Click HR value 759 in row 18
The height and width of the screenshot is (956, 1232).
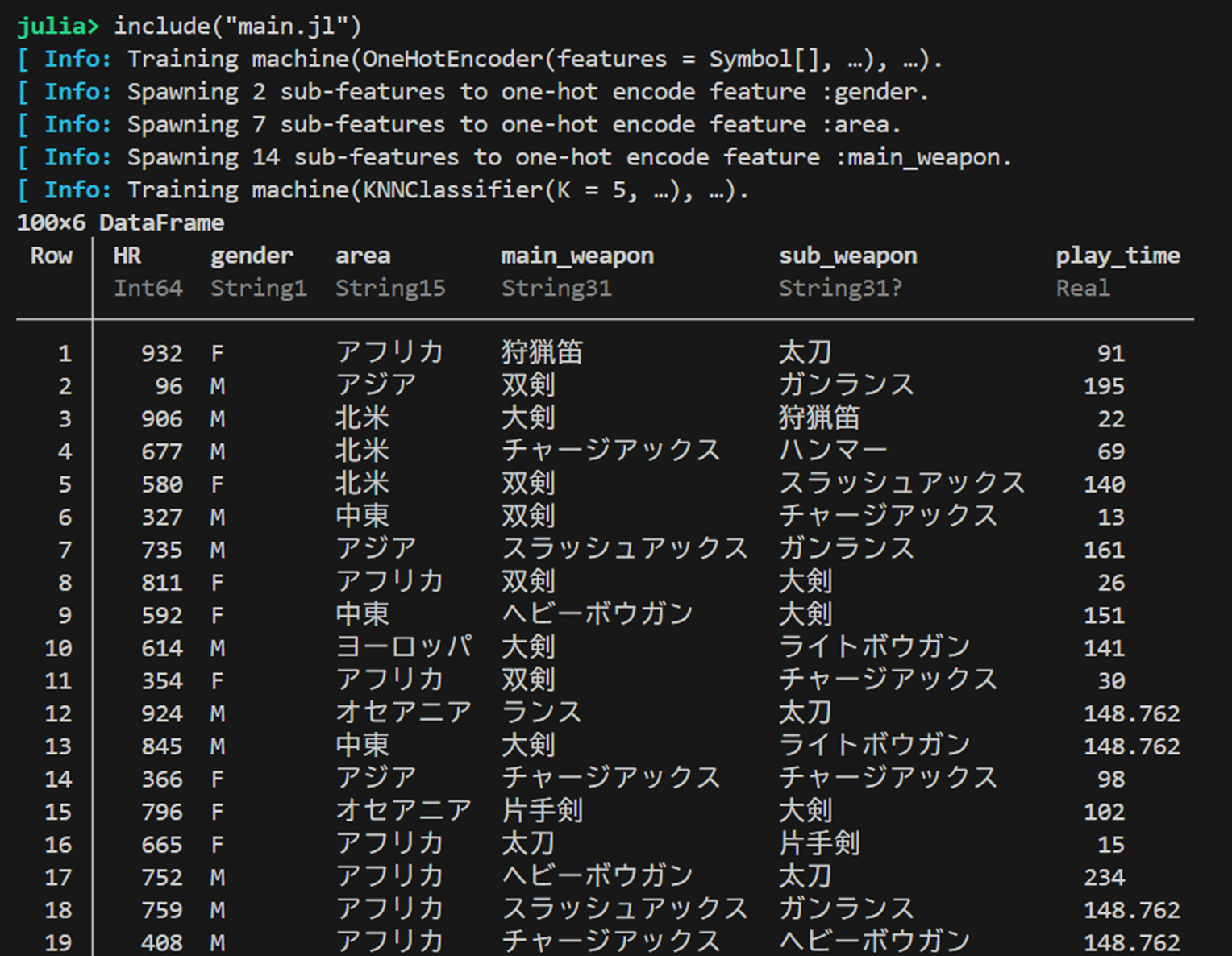(x=162, y=910)
